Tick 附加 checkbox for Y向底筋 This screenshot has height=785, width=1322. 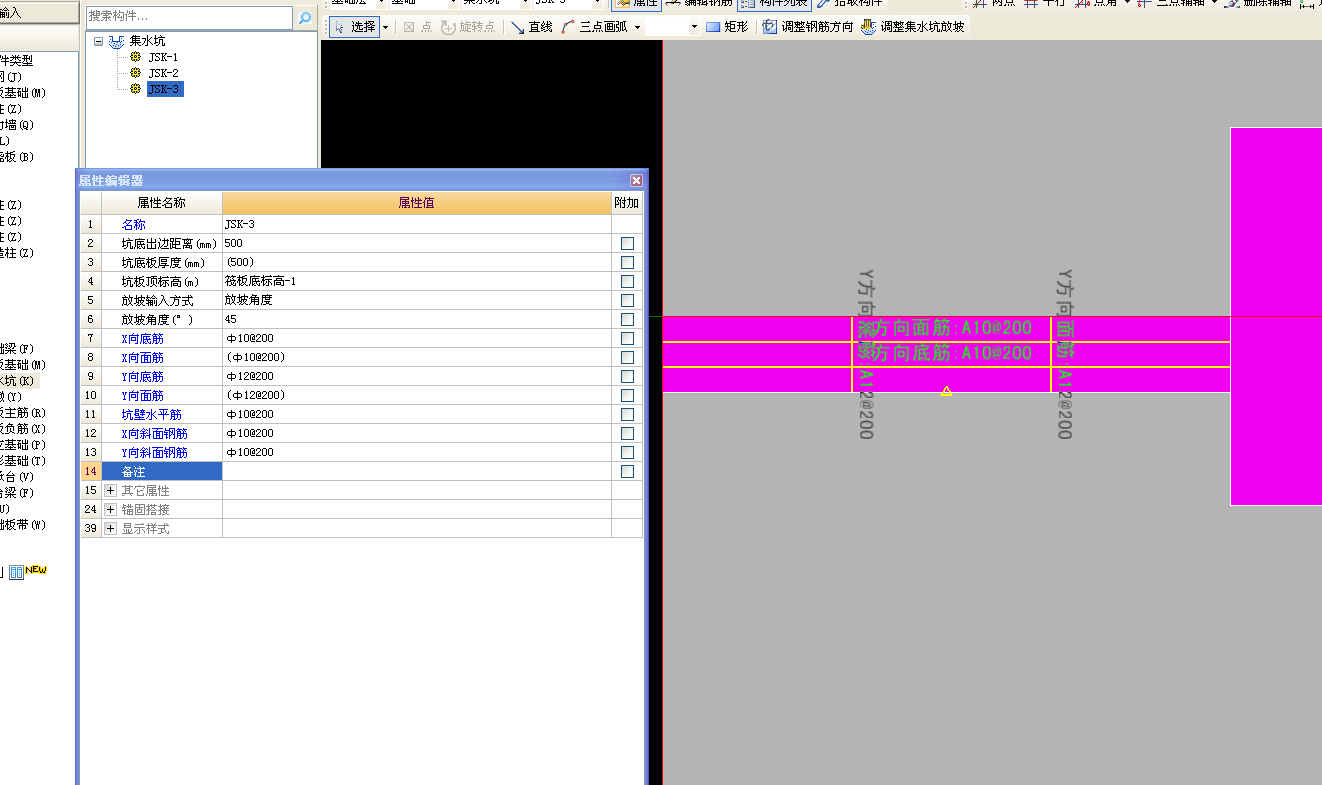tap(627, 376)
